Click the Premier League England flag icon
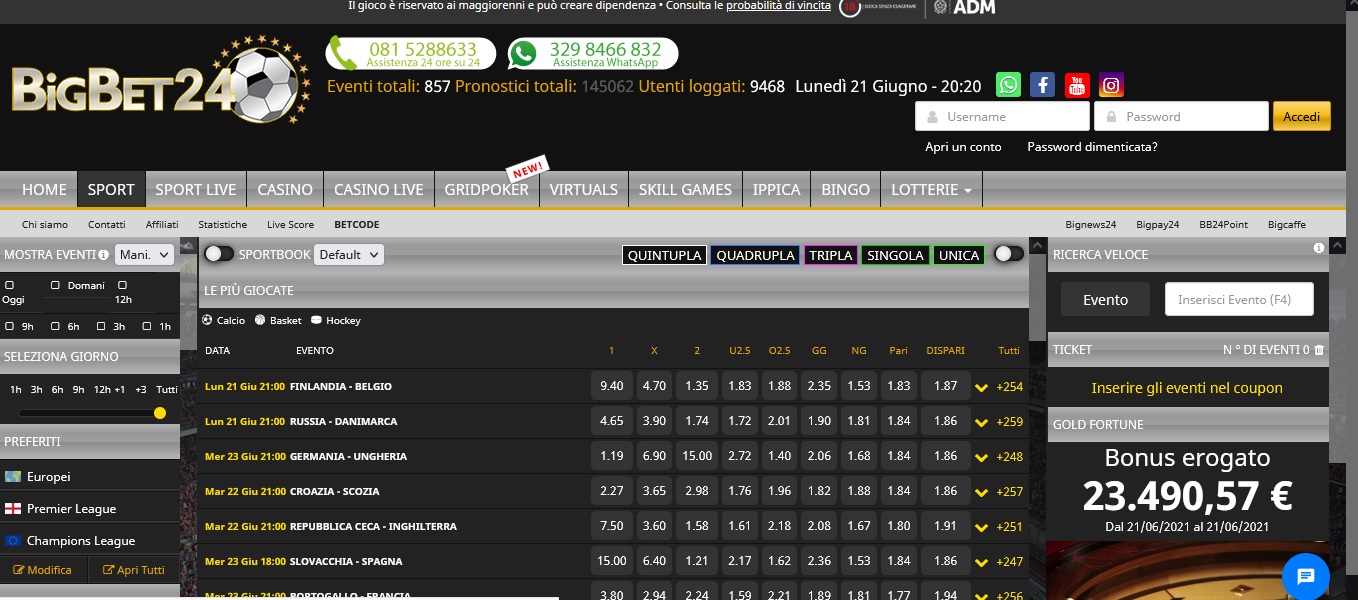The height and width of the screenshot is (600, 1358). 13,509
